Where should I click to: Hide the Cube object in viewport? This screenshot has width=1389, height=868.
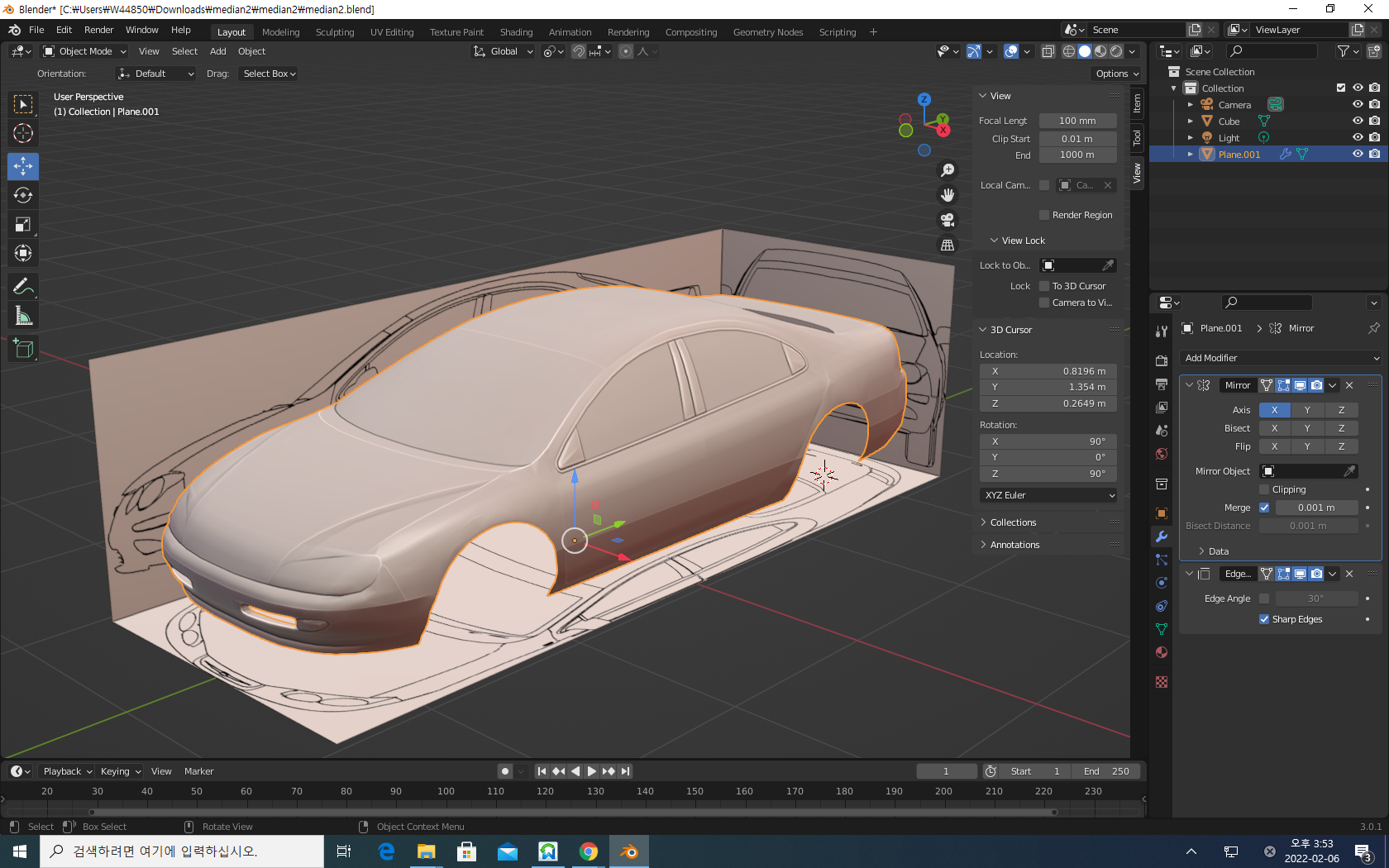(x=1358, y=122)
